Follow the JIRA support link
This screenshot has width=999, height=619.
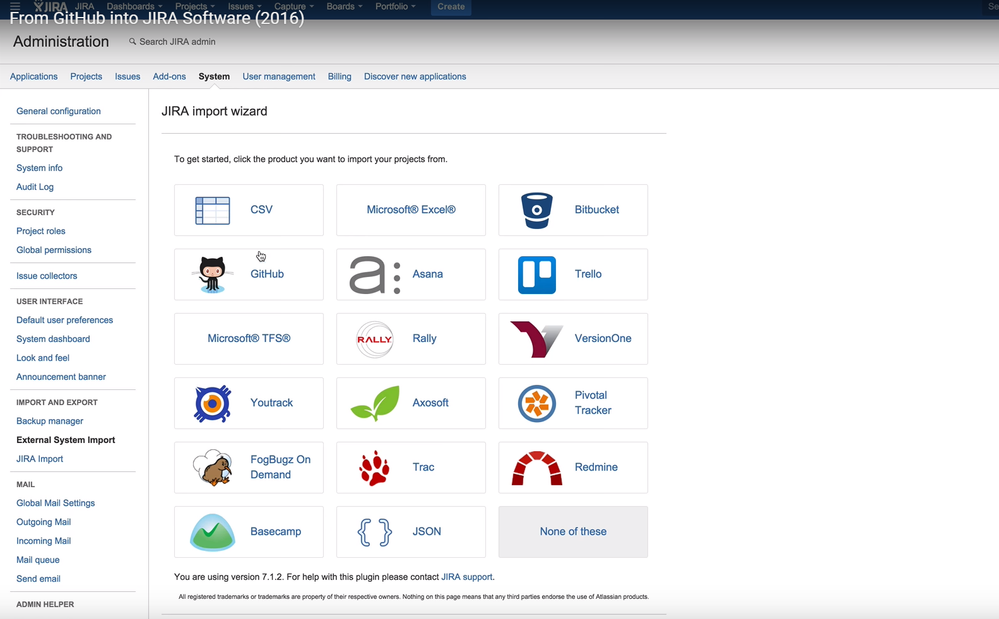pos(467,576)
